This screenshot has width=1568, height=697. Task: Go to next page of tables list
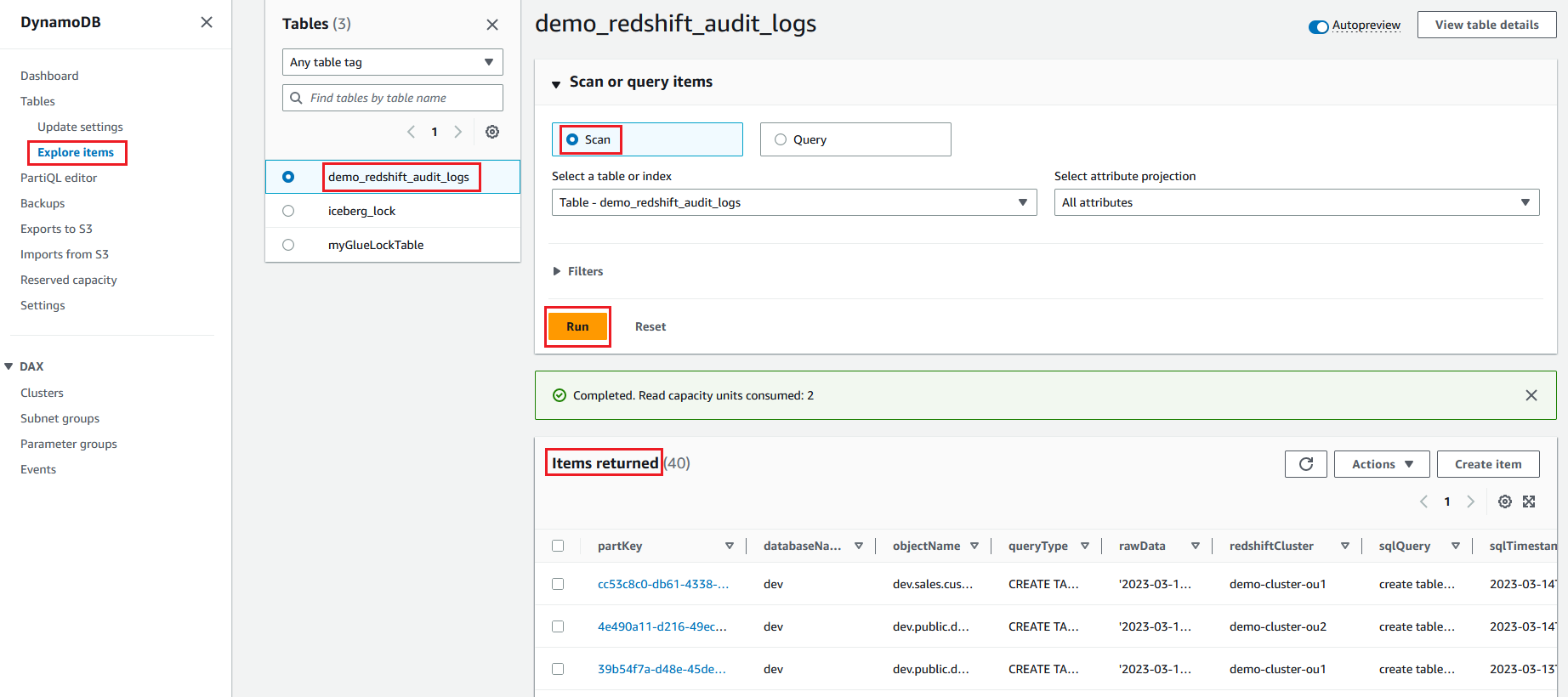[457, 132]
